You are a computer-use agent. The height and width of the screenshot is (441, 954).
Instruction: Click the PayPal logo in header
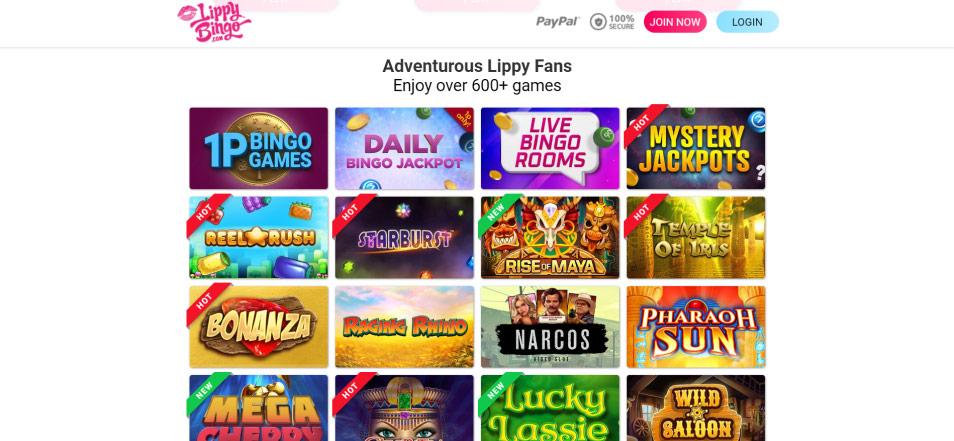point(558,22)
